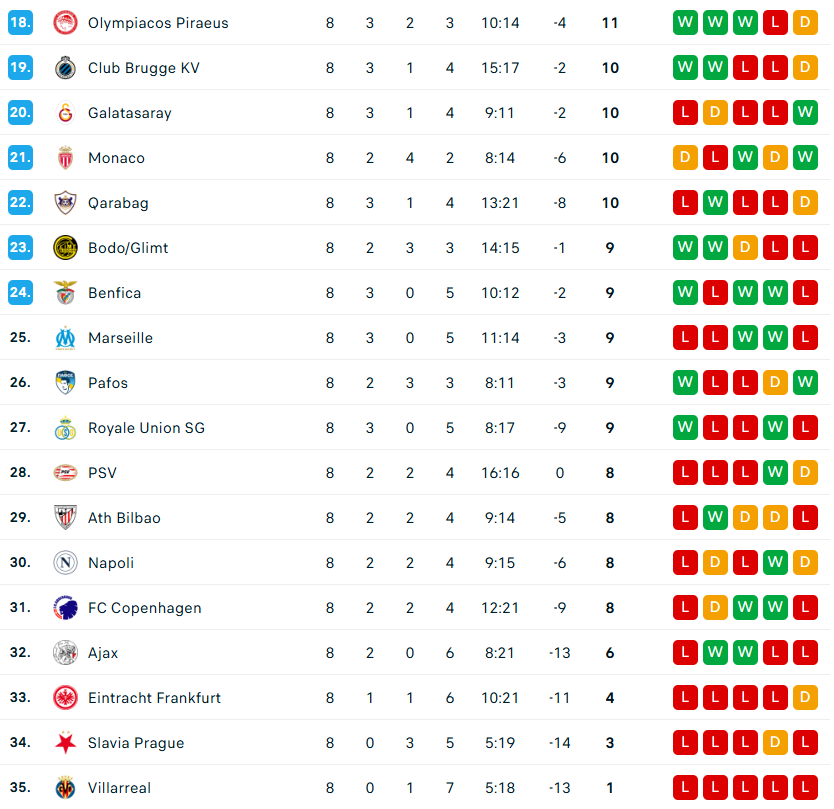834x809 pixels.
Task: Click the Ajax team logo
Action: click(65, 653)
